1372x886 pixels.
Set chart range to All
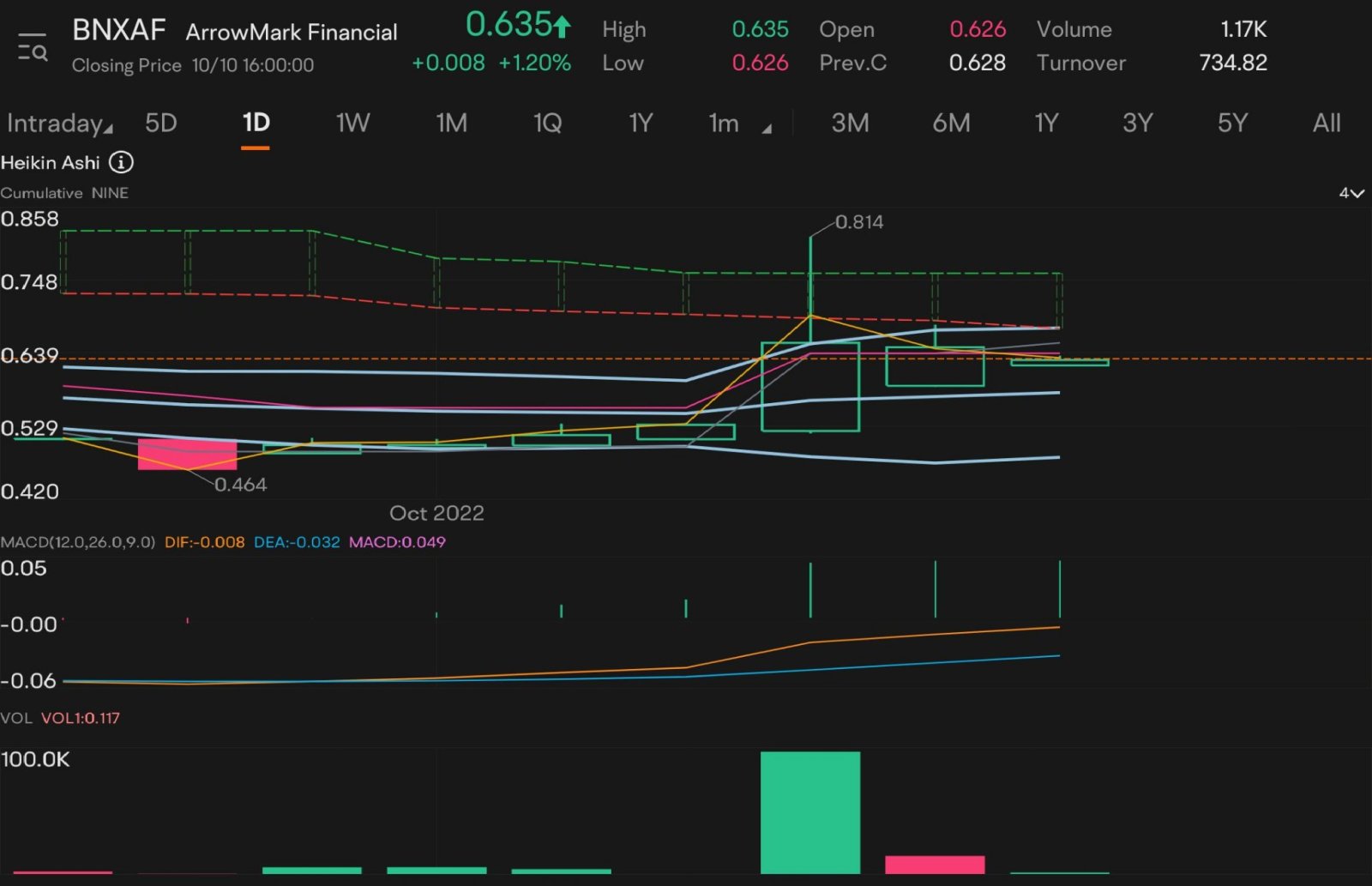[1327, 123]
